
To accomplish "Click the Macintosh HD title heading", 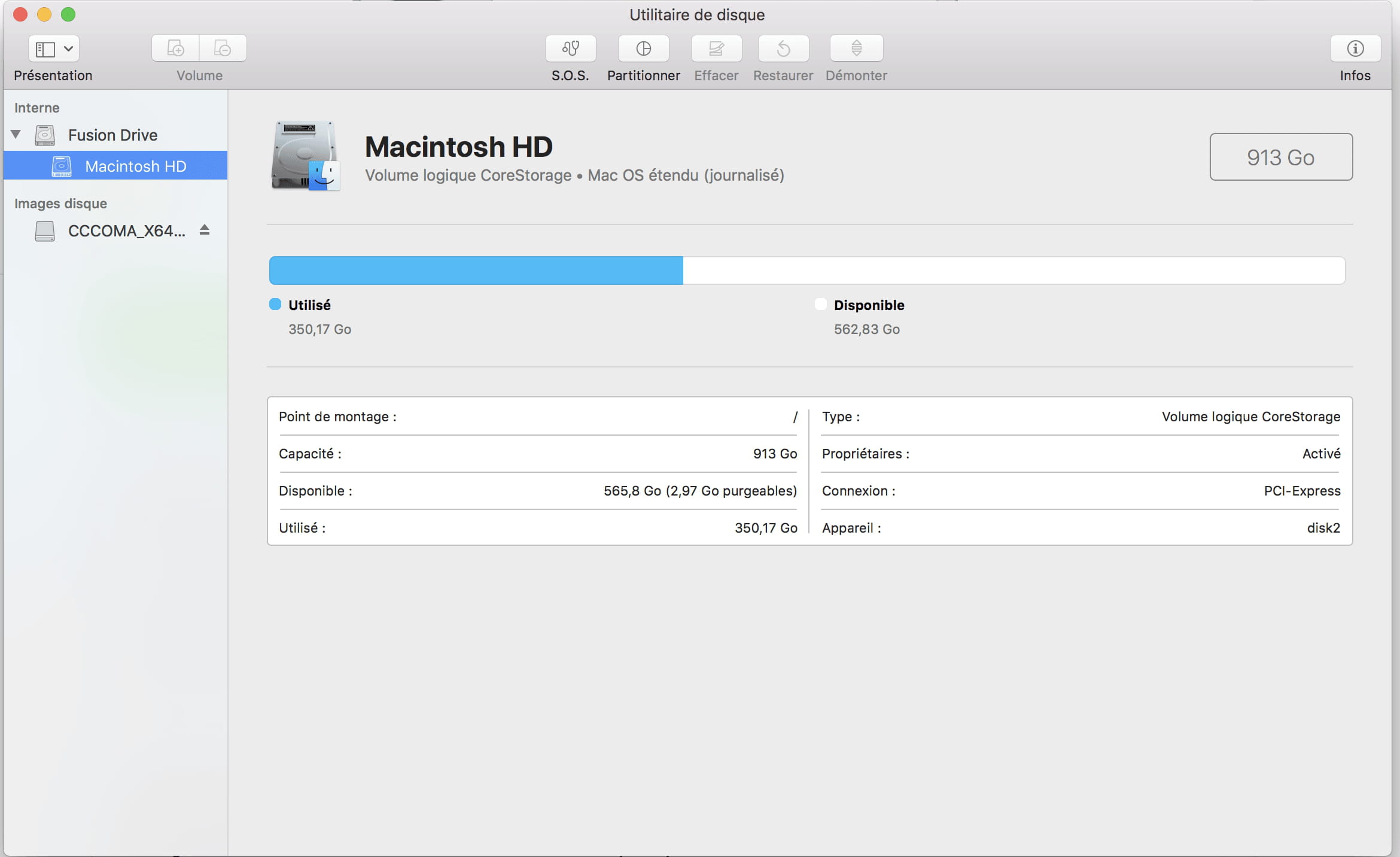I will (459, 147).
